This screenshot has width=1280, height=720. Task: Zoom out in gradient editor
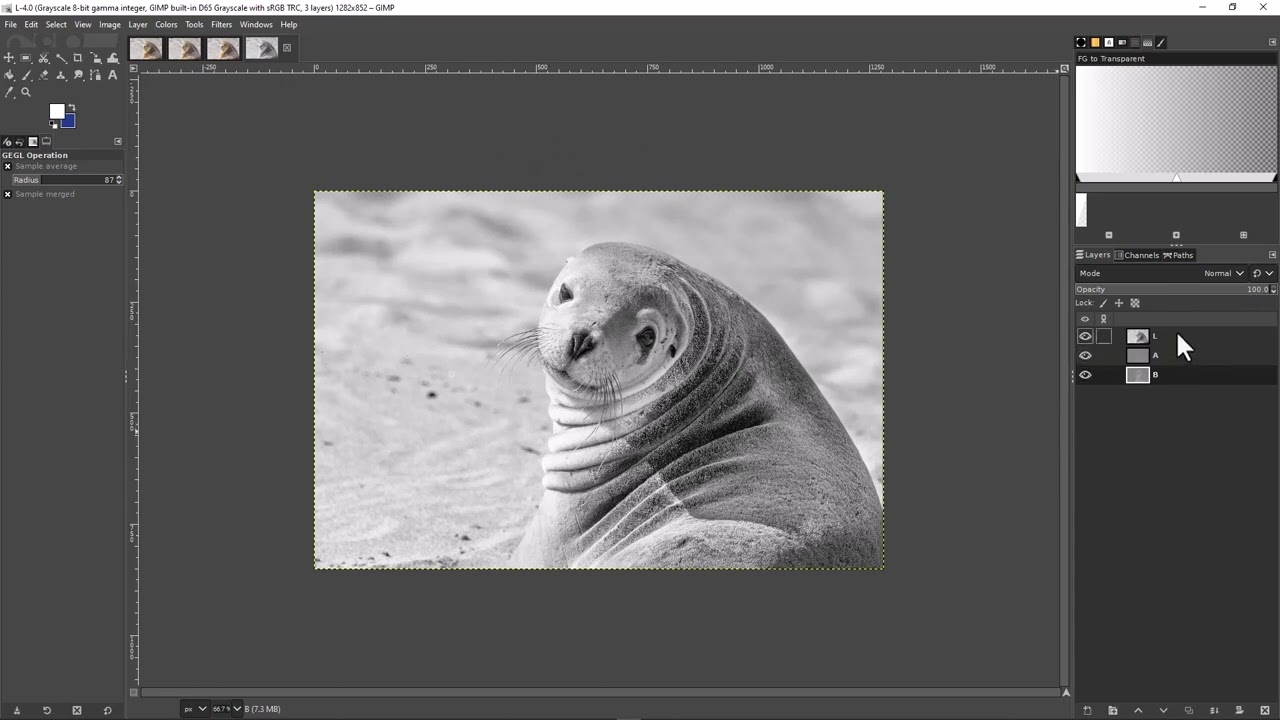click(x=1109, y=235)
